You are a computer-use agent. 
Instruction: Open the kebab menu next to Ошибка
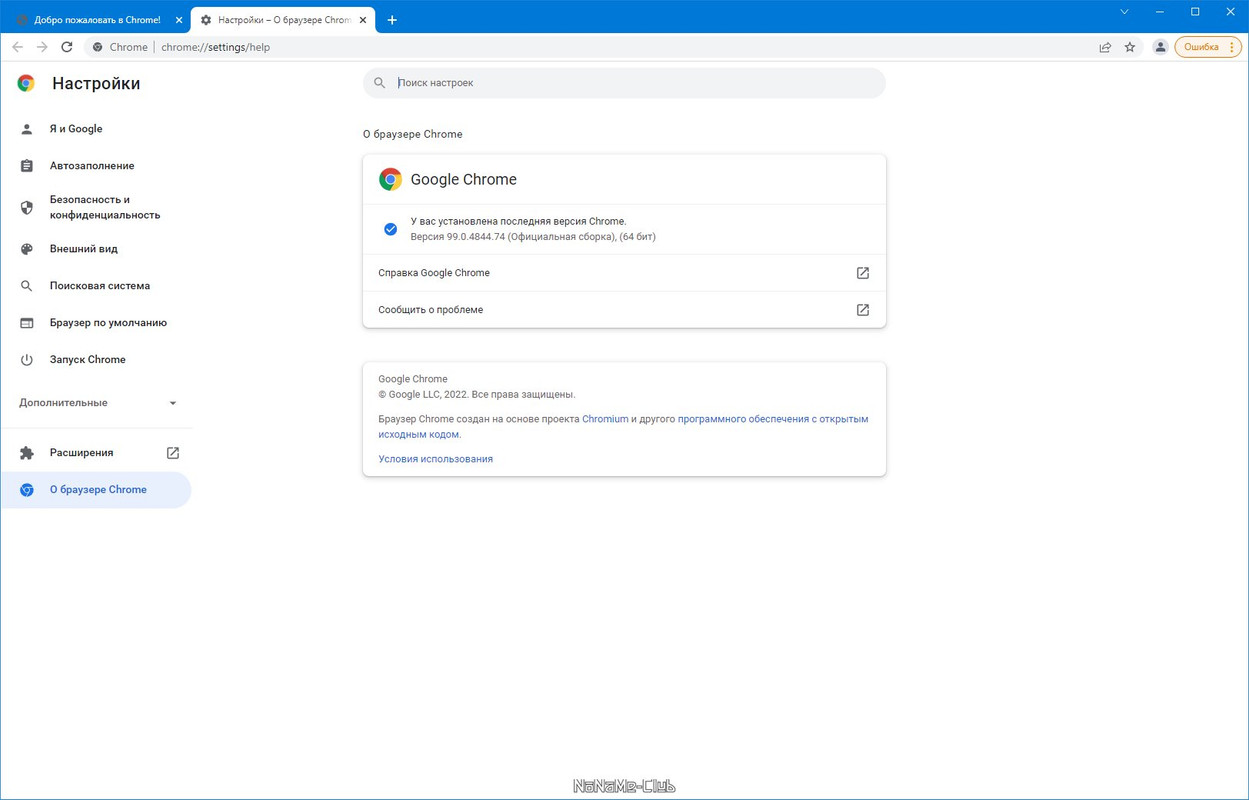tap(1232, 46)
